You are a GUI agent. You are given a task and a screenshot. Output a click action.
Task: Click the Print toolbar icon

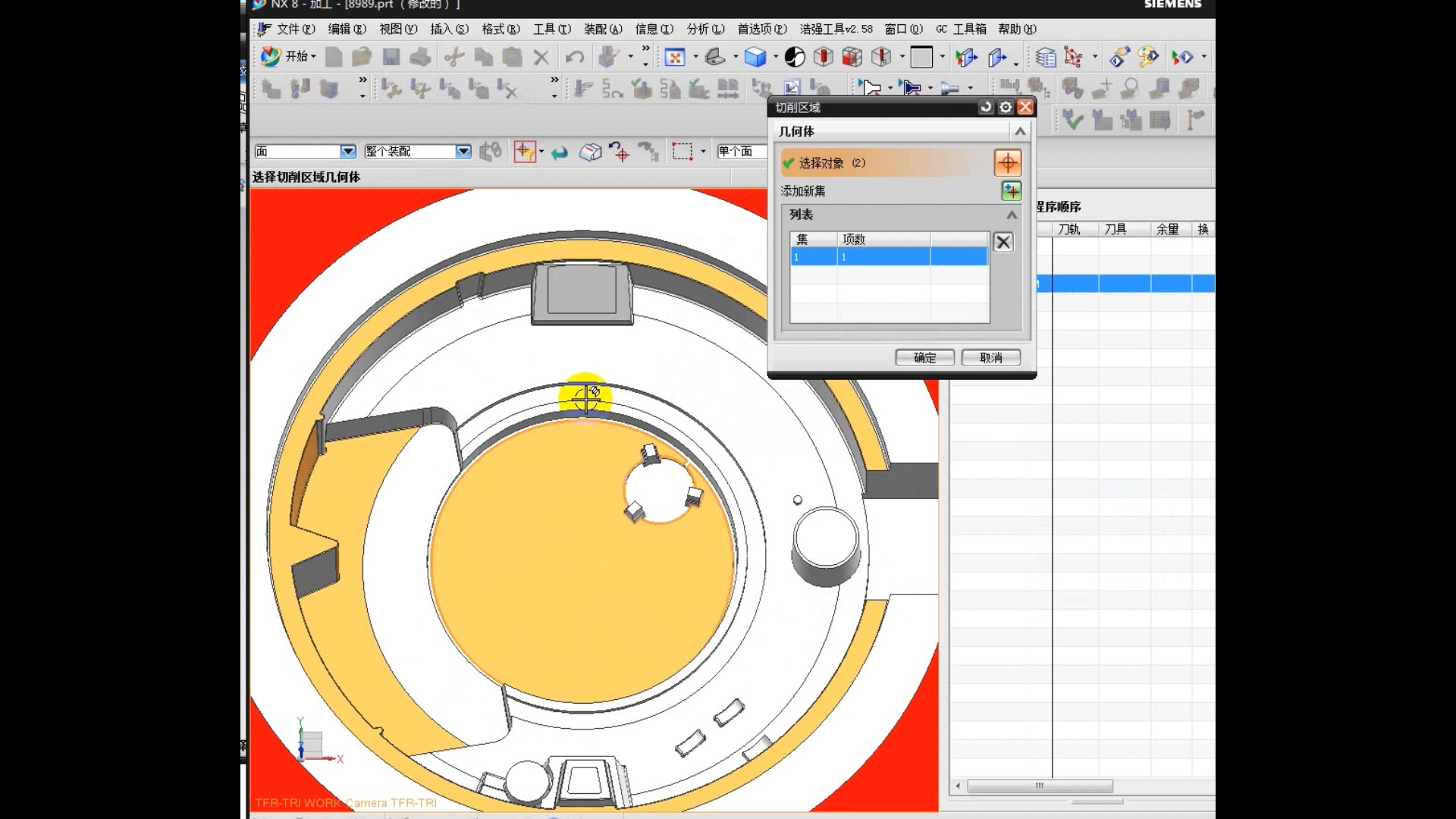(x=420, y=57)
